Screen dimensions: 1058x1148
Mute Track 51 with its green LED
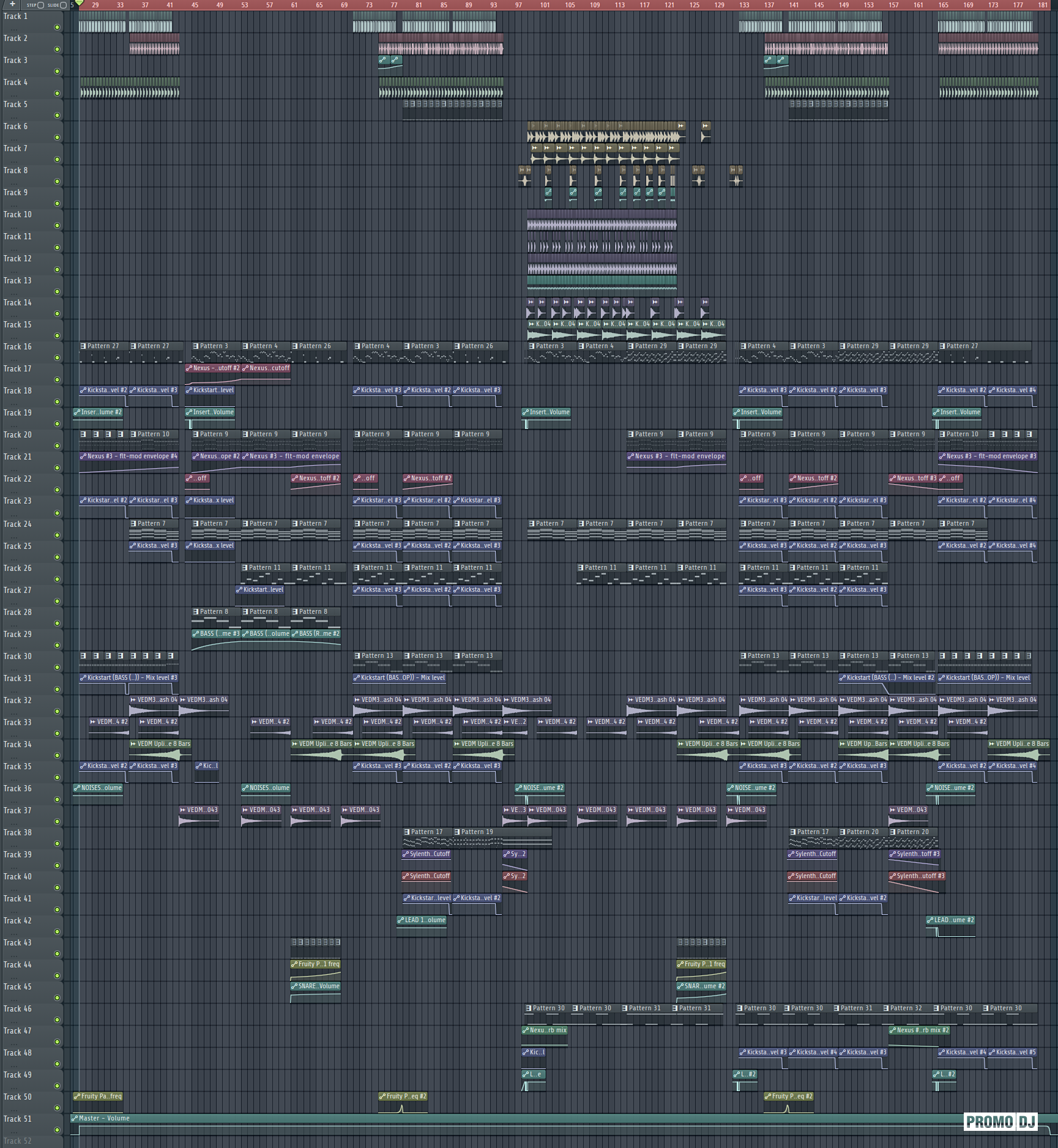58,1130
